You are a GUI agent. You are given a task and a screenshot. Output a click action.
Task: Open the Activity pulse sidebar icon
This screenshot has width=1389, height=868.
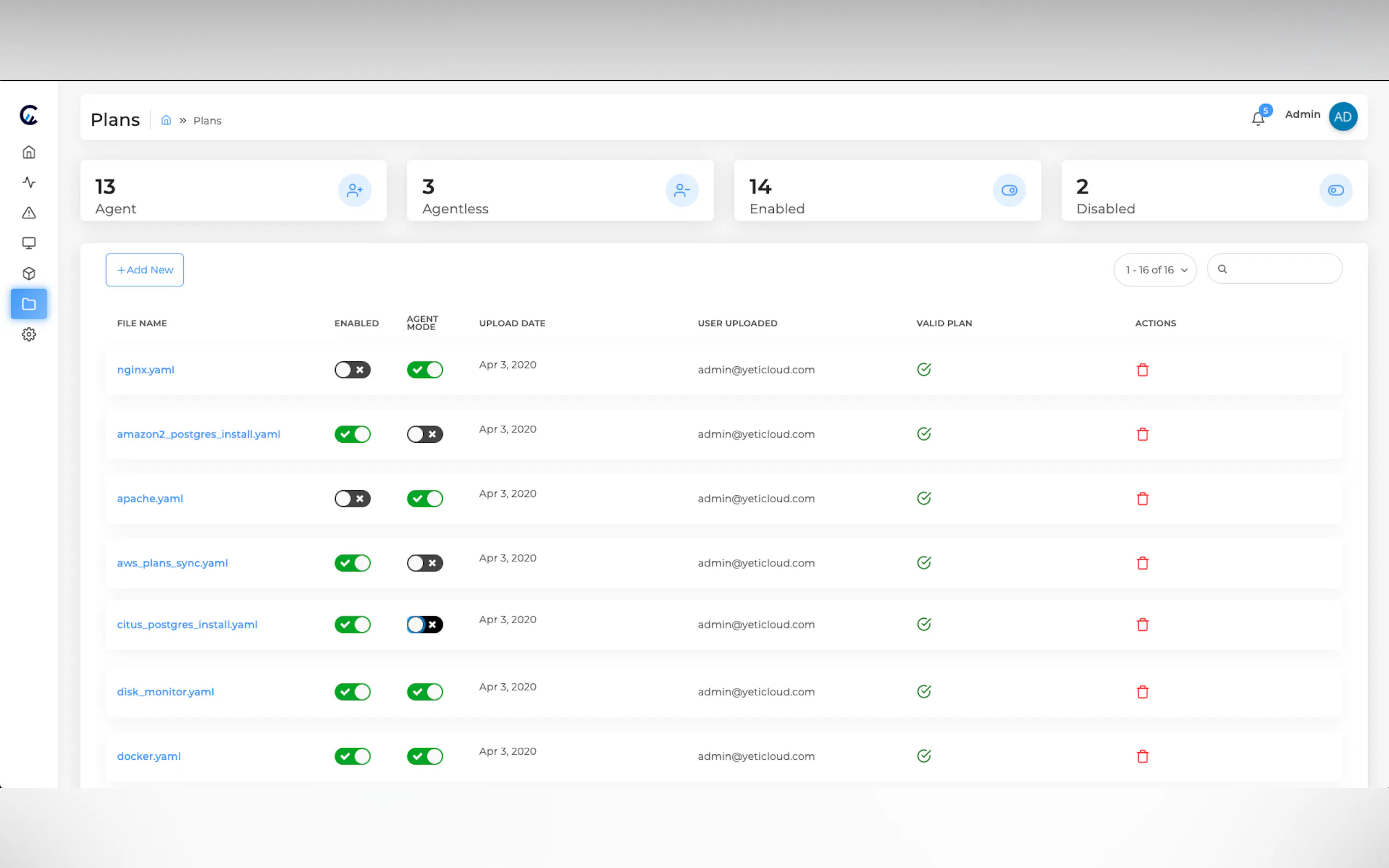[29, 183]
